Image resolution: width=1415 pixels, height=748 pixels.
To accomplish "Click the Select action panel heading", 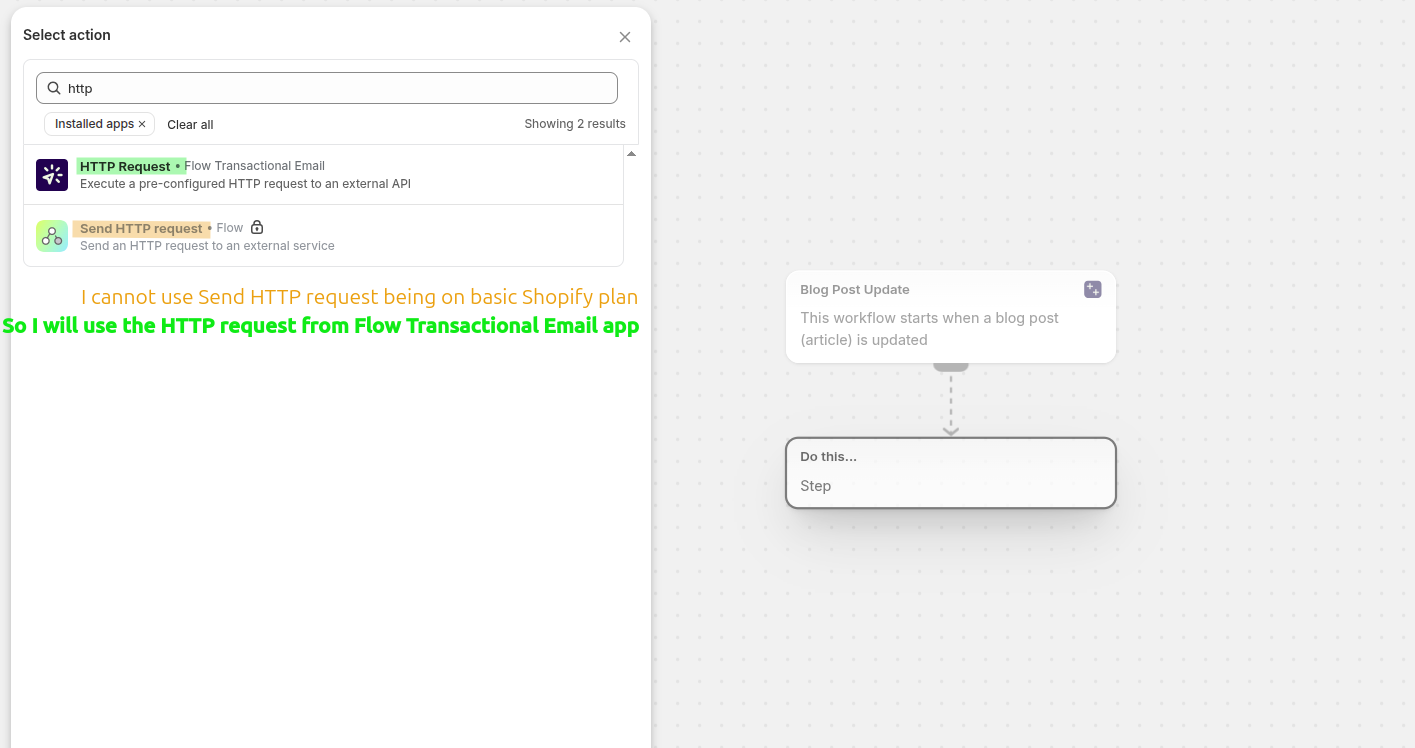I will [x=67, y=35].
